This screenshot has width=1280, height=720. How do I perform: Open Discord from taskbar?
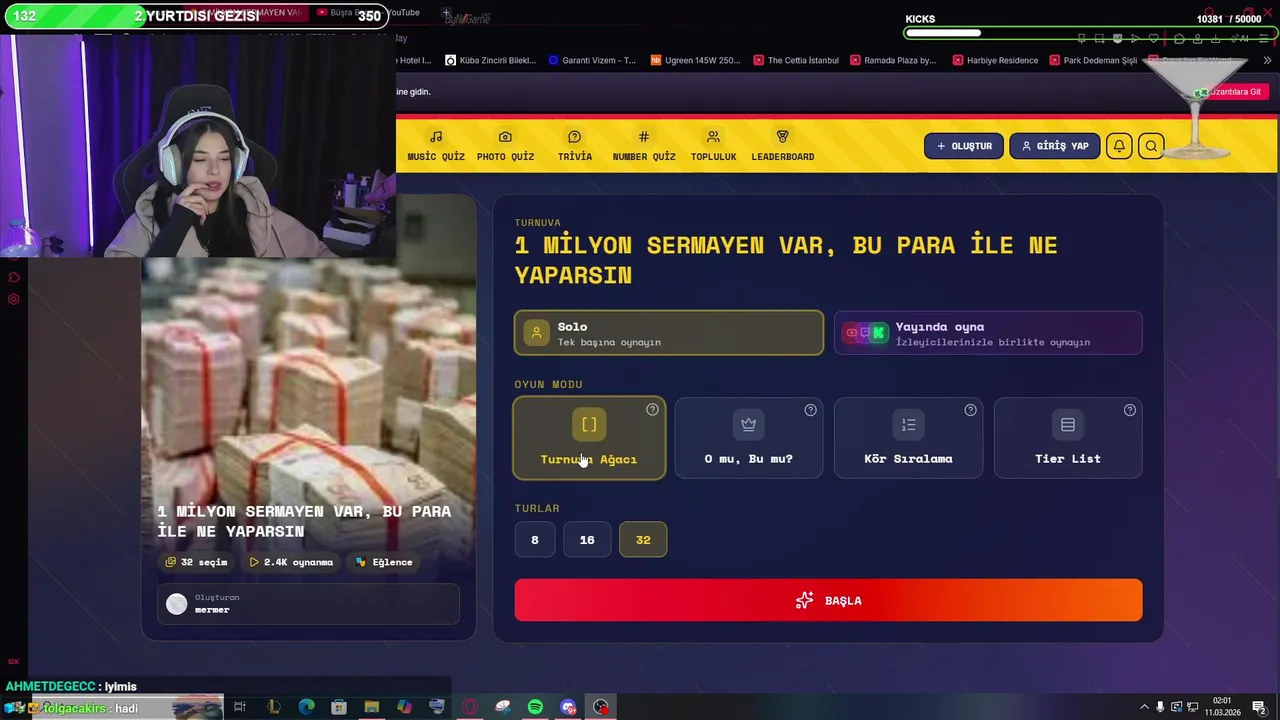pyautogui.click(x=568, y=707)
